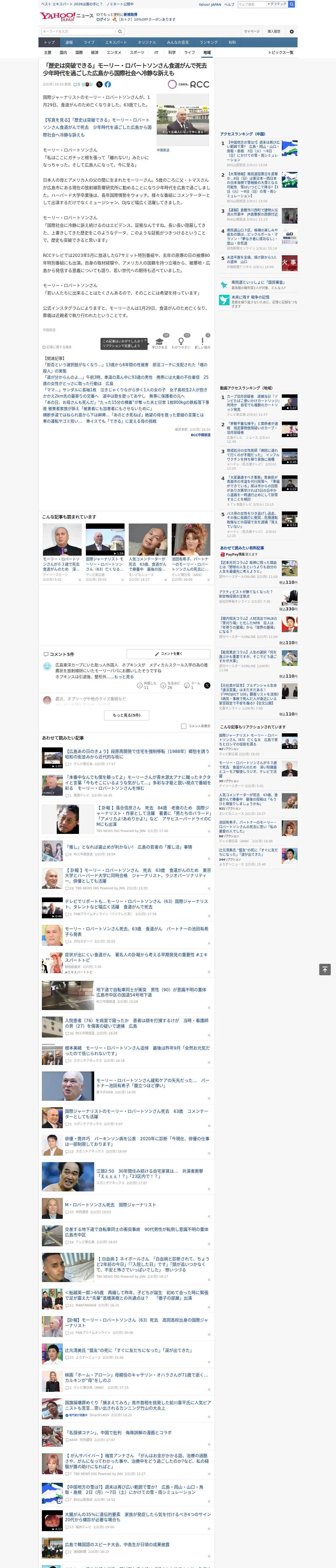
Task: React with 学びがある graduation cap icon
Action: pyautogui.click(x=160, y=342)
